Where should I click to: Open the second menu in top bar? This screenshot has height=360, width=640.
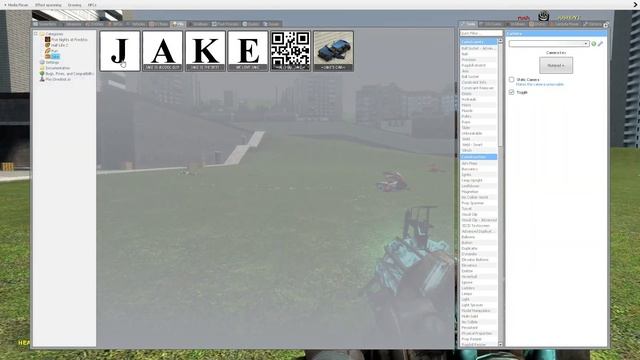(48, 5)
